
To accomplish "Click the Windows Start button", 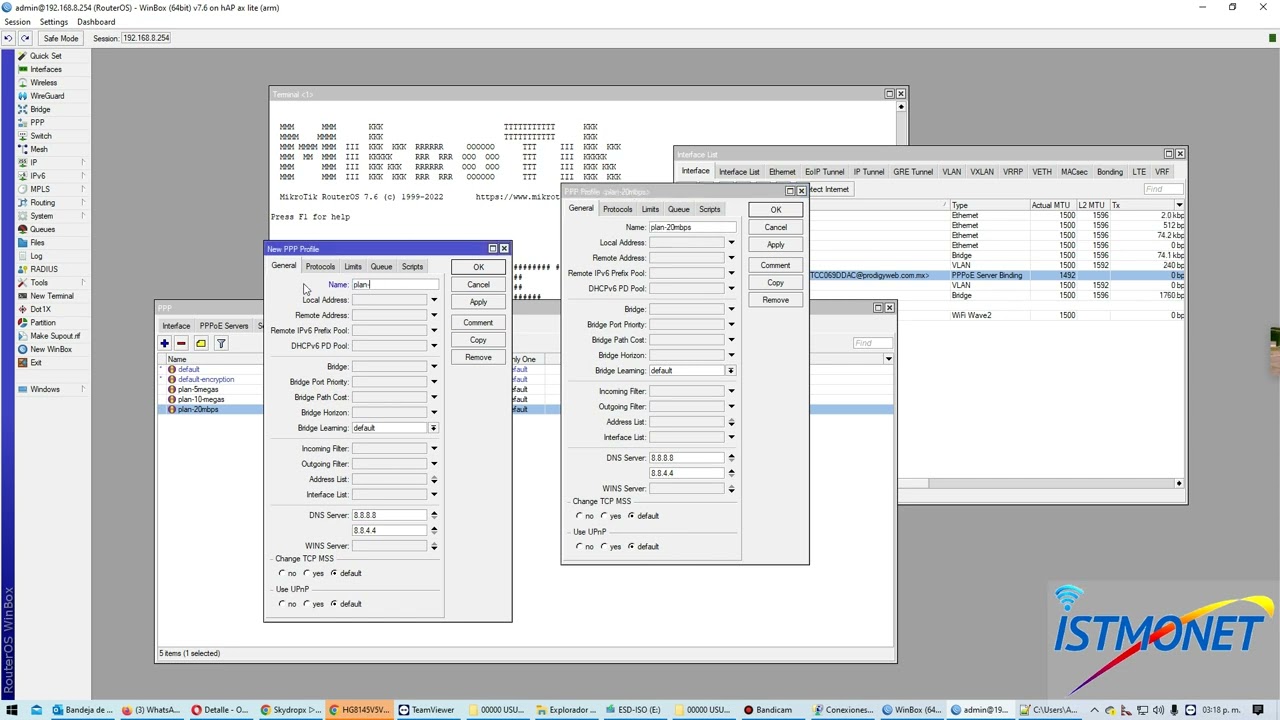I will 11,710.
